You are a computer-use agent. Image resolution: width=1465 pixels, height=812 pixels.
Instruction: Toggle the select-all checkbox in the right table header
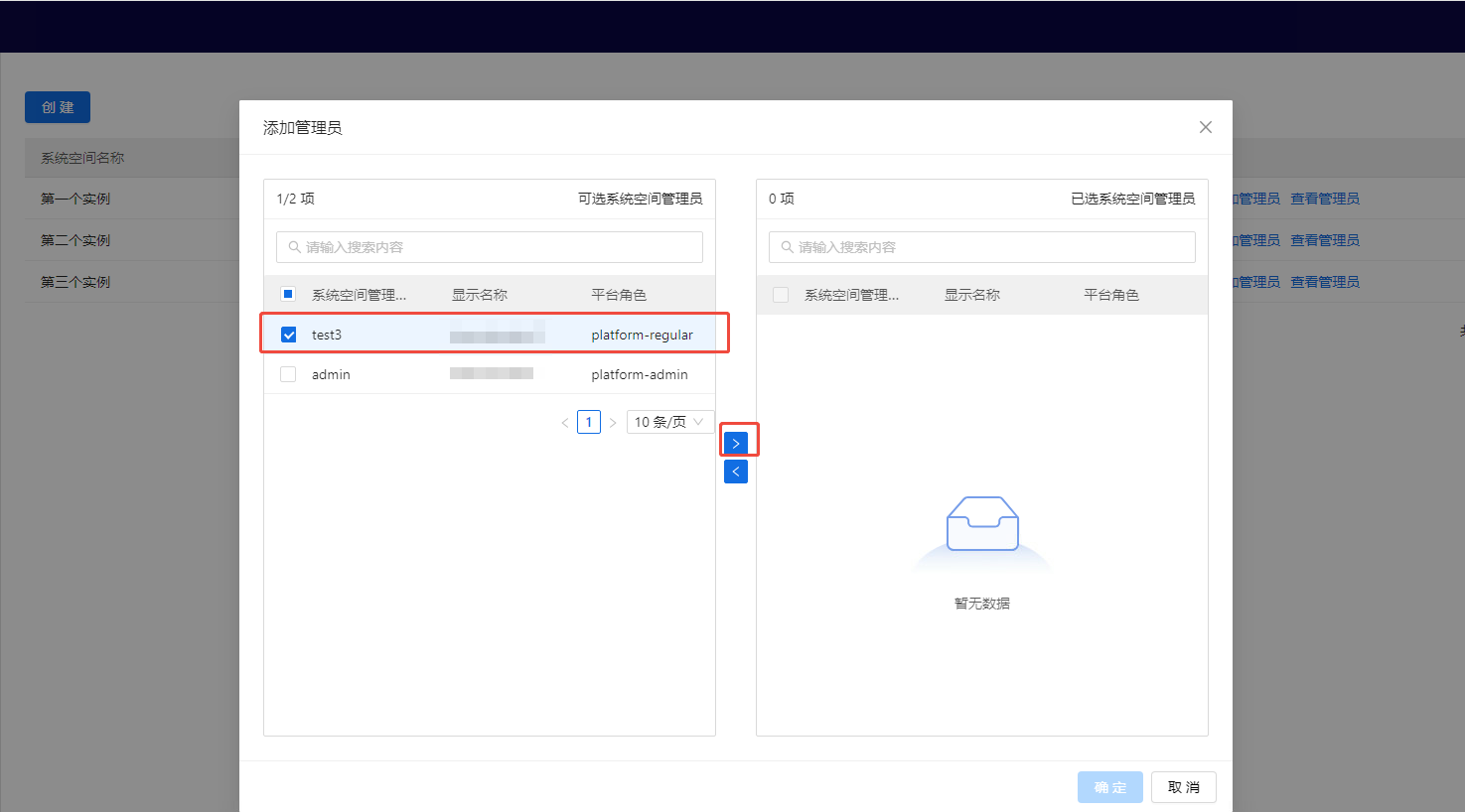(x=781, y=294)
